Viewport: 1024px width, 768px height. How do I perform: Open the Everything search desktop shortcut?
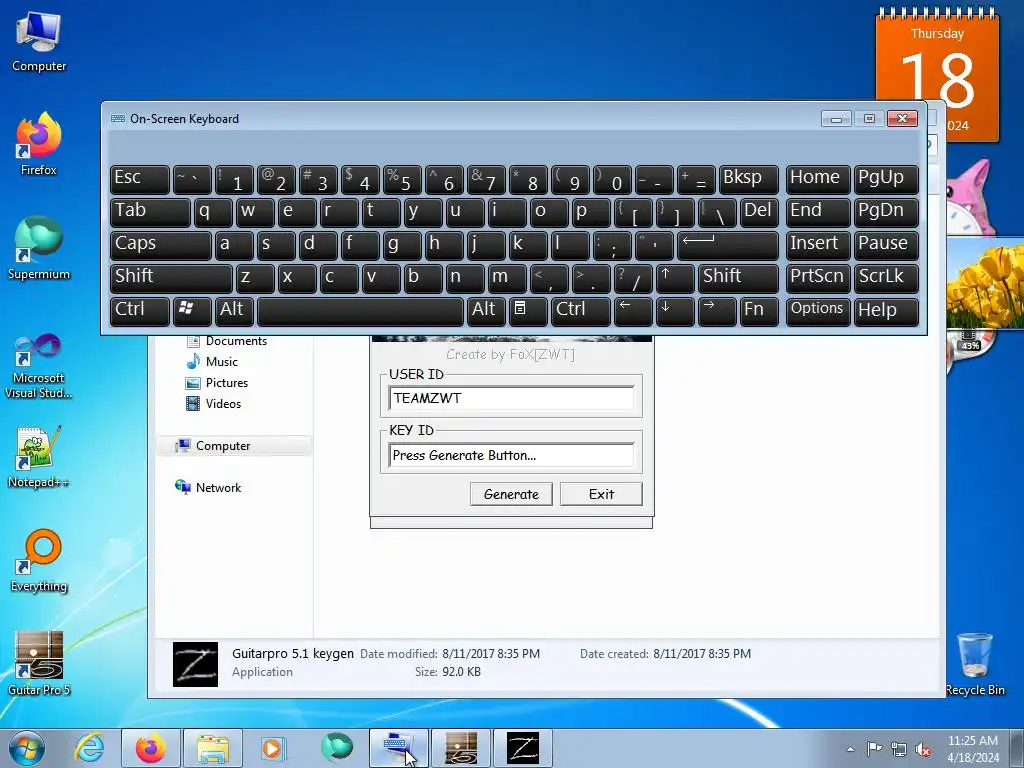coord(39,560)
